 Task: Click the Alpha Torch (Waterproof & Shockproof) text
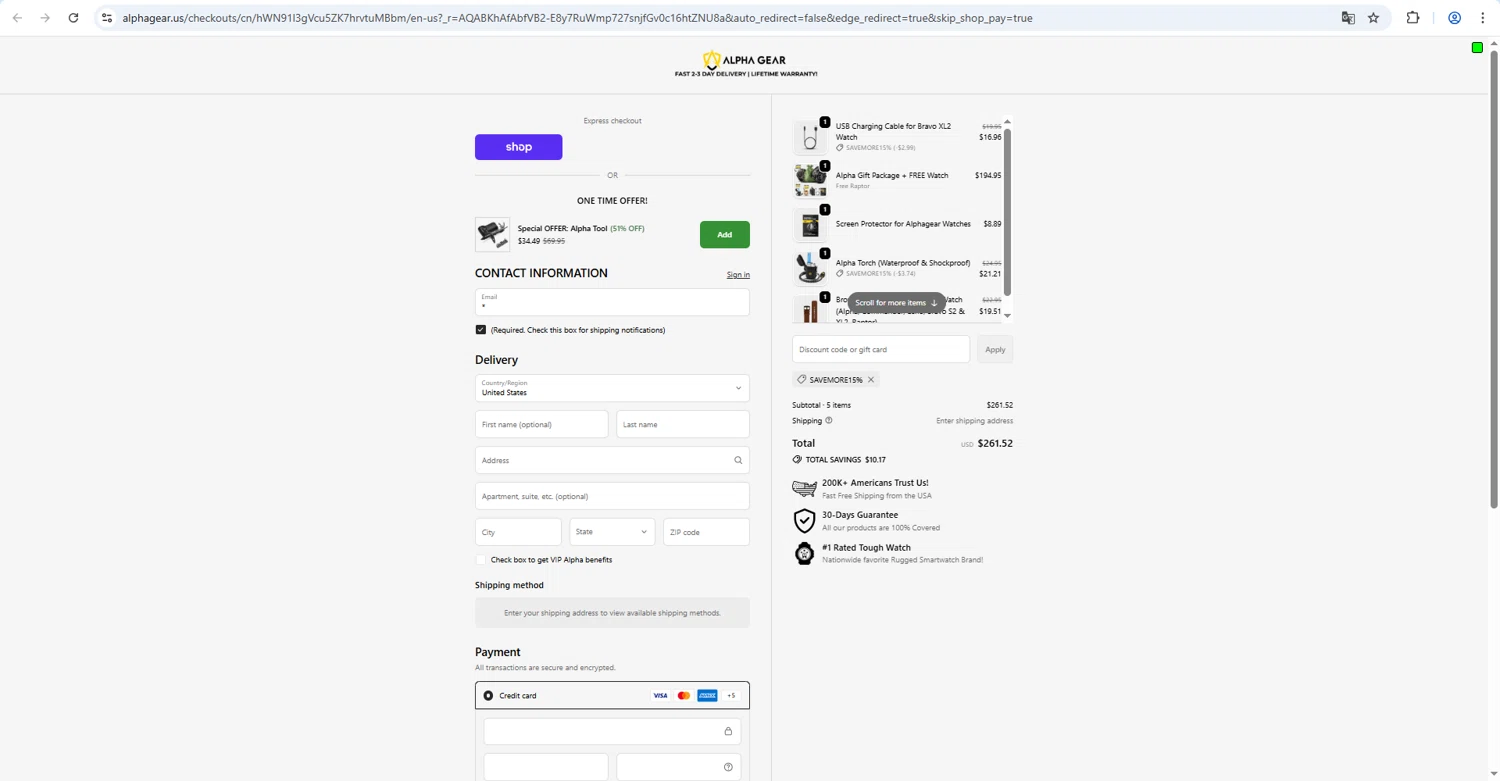(903, 263)
